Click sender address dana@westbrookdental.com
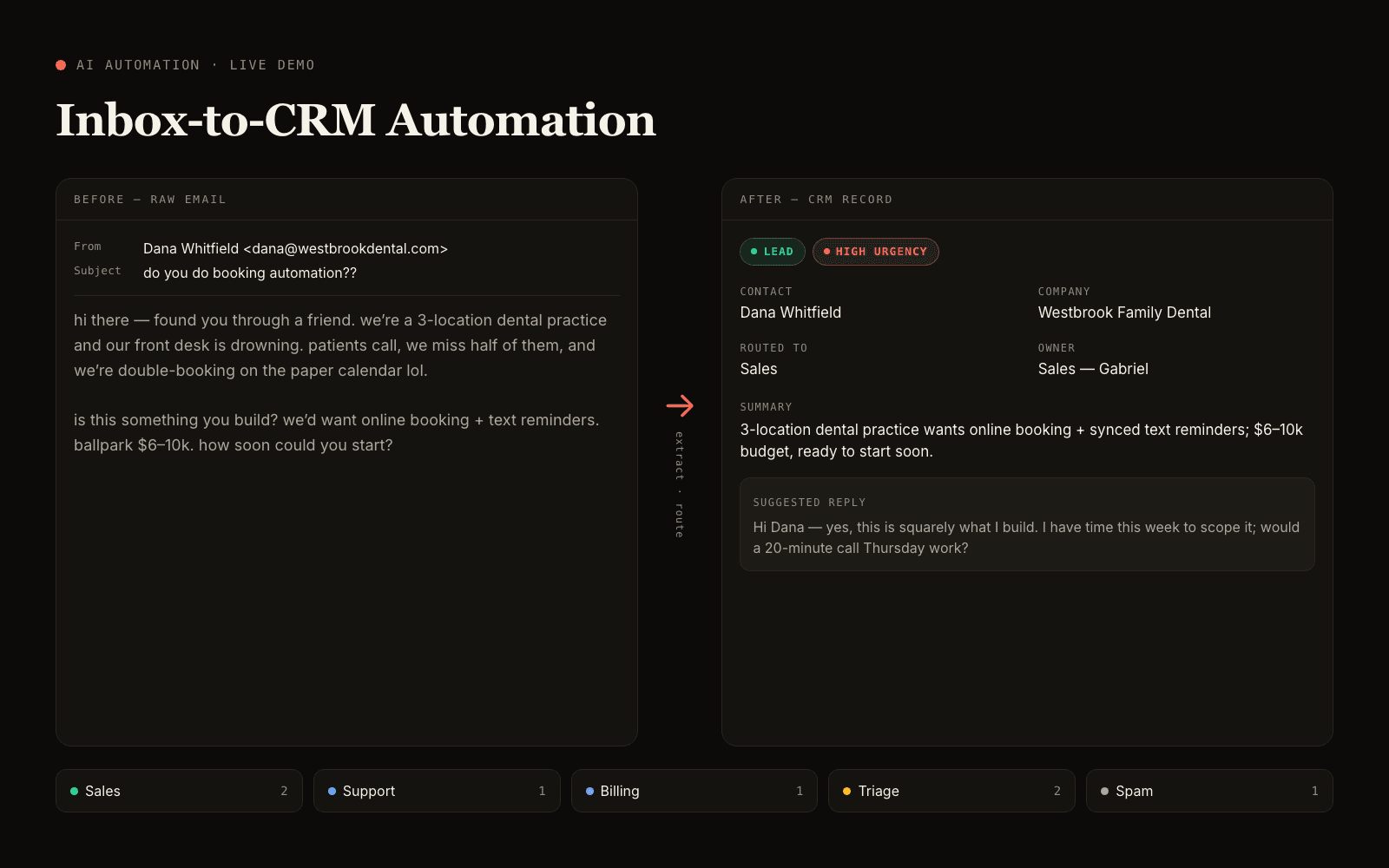Screen dimensions: 1389x868 (x=346, y=248)
